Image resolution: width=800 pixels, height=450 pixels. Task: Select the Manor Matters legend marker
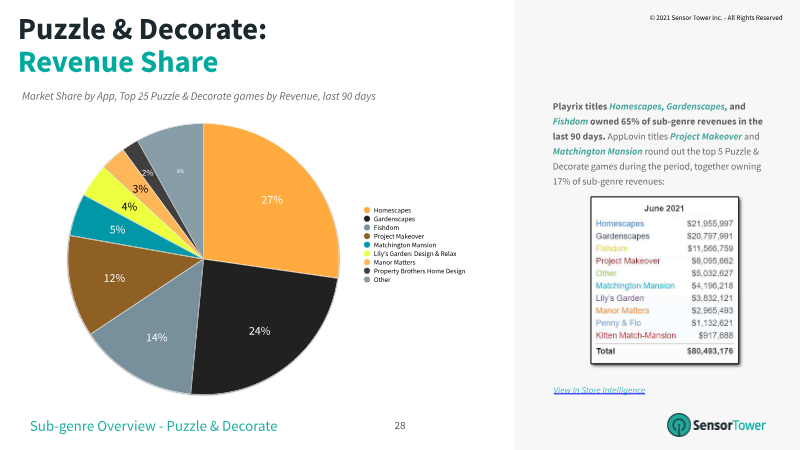(367, 262)
